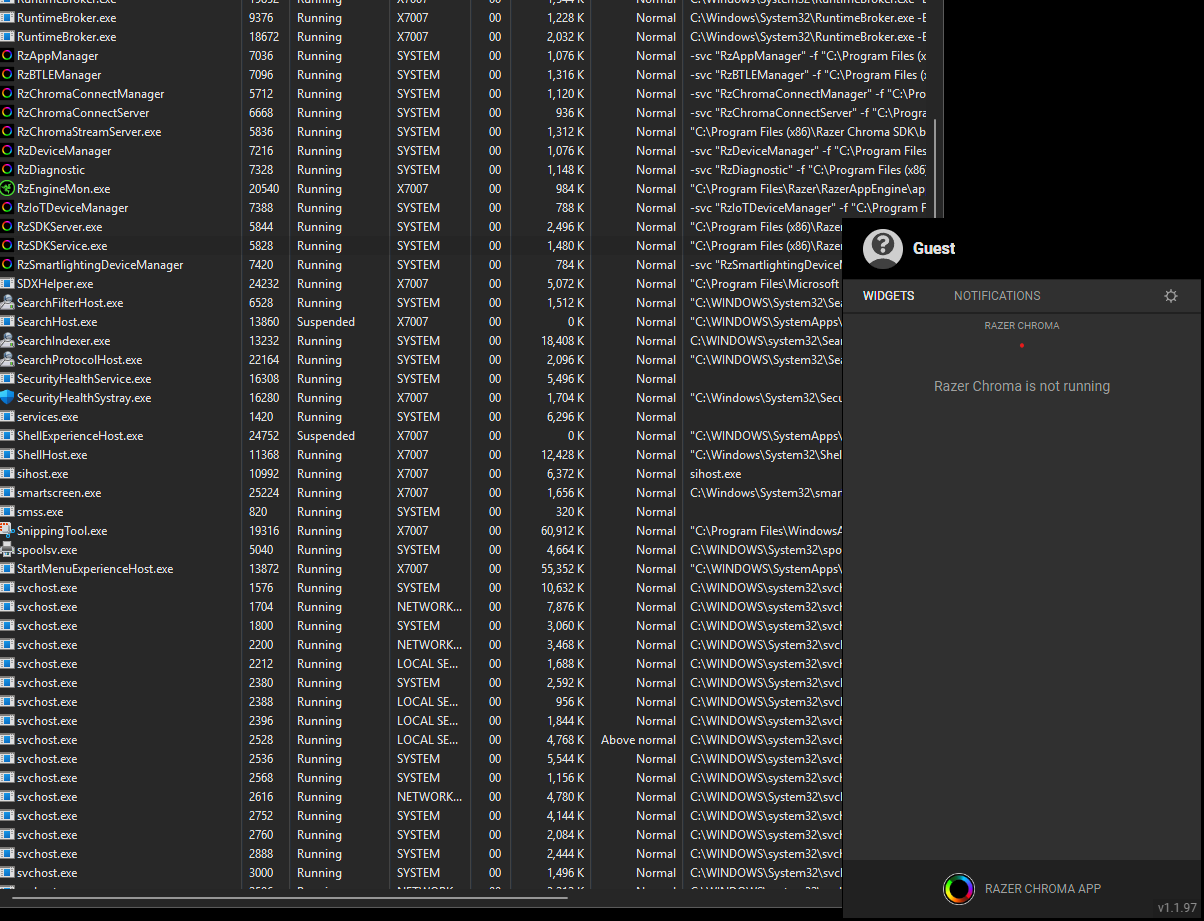Click the green RzEngineMon.exe icon
This screenshot has height=921, width=1204.
[8, 189]
